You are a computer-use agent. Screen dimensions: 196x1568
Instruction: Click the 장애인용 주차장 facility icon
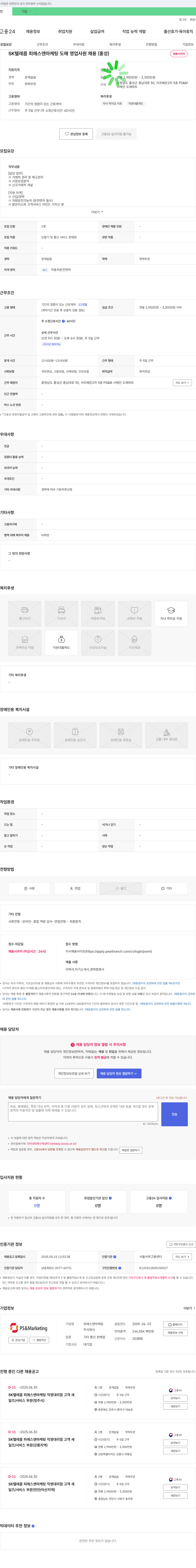tap(29, 735)
